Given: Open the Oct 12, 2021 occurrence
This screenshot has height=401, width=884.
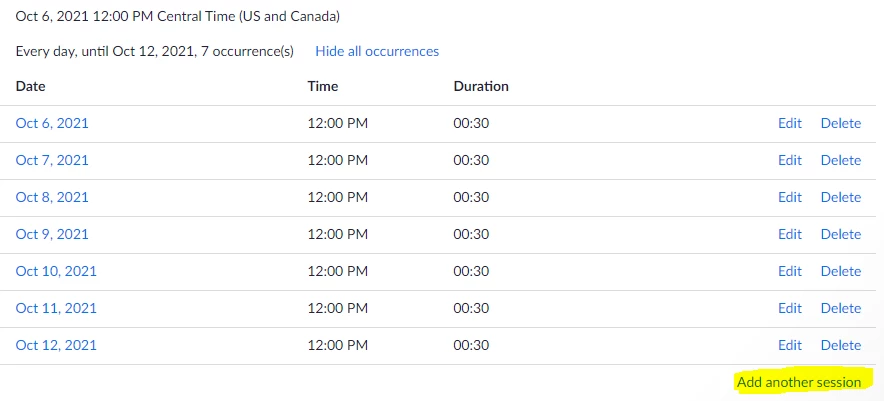Looking at the screenshot, I should (56, 345).
